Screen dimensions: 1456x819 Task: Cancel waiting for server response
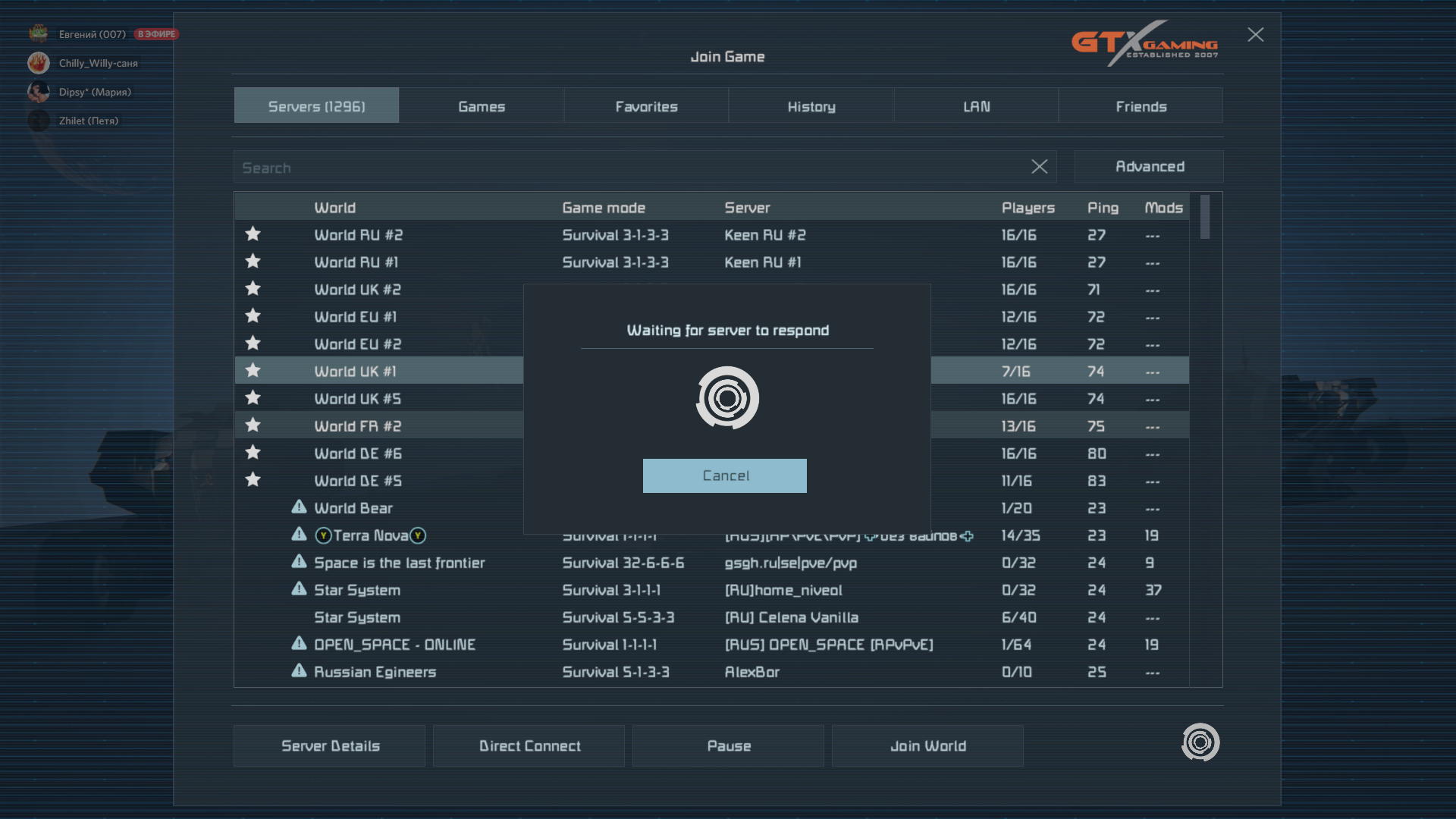pos(725,475)
